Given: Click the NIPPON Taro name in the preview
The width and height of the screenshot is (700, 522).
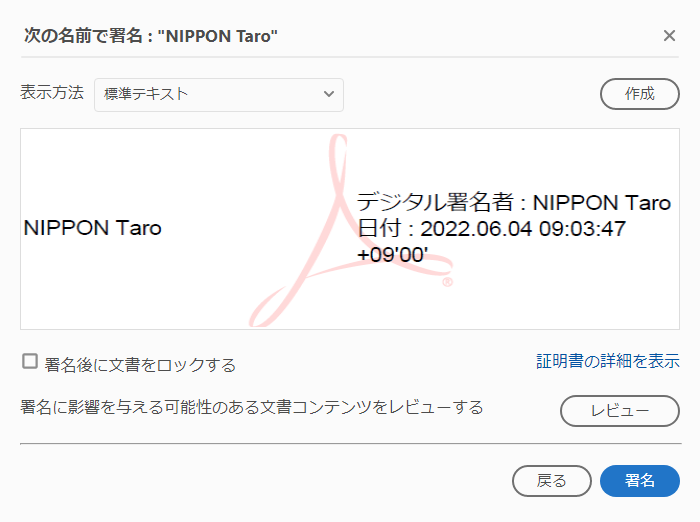Looking at the screenshot, I should click(92, 228).
